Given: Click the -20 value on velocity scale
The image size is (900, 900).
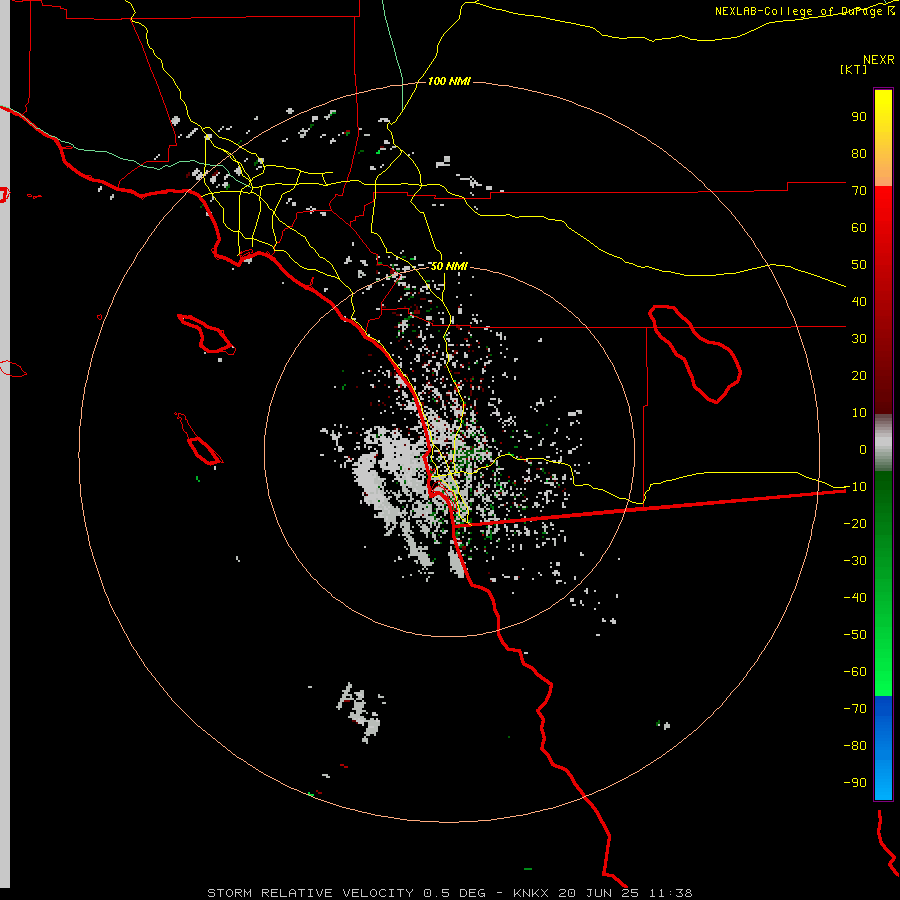Looking at the screenshot, I should [855, 523].
